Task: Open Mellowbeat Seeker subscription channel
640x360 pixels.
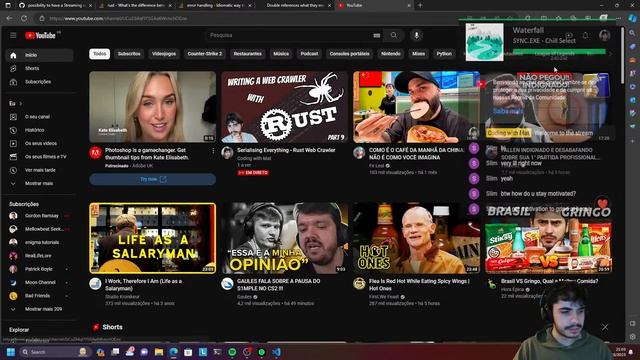Action: 40,229
